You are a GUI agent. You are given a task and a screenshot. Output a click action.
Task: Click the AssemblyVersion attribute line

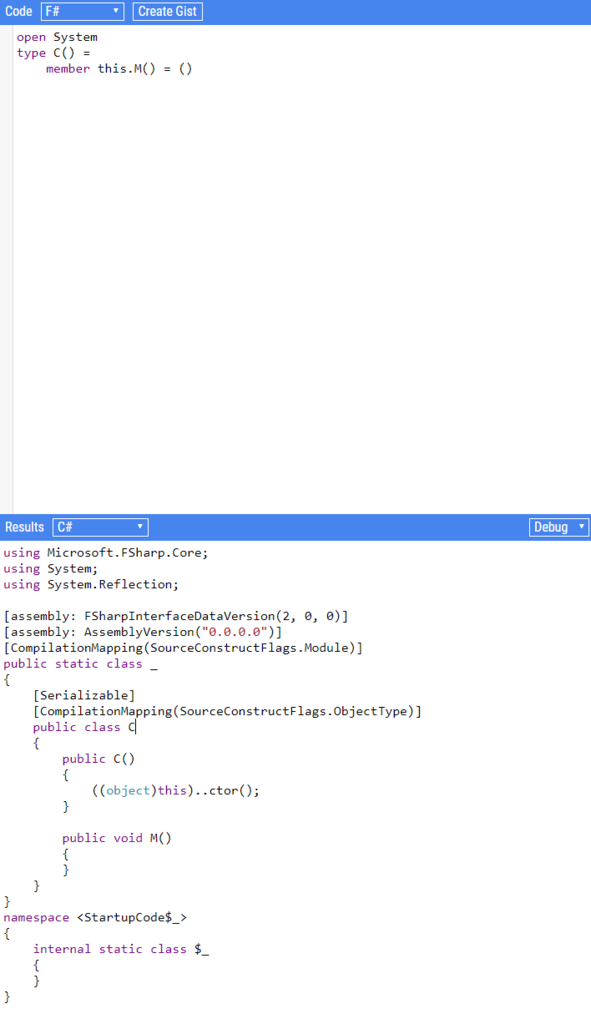pos(142,632)
